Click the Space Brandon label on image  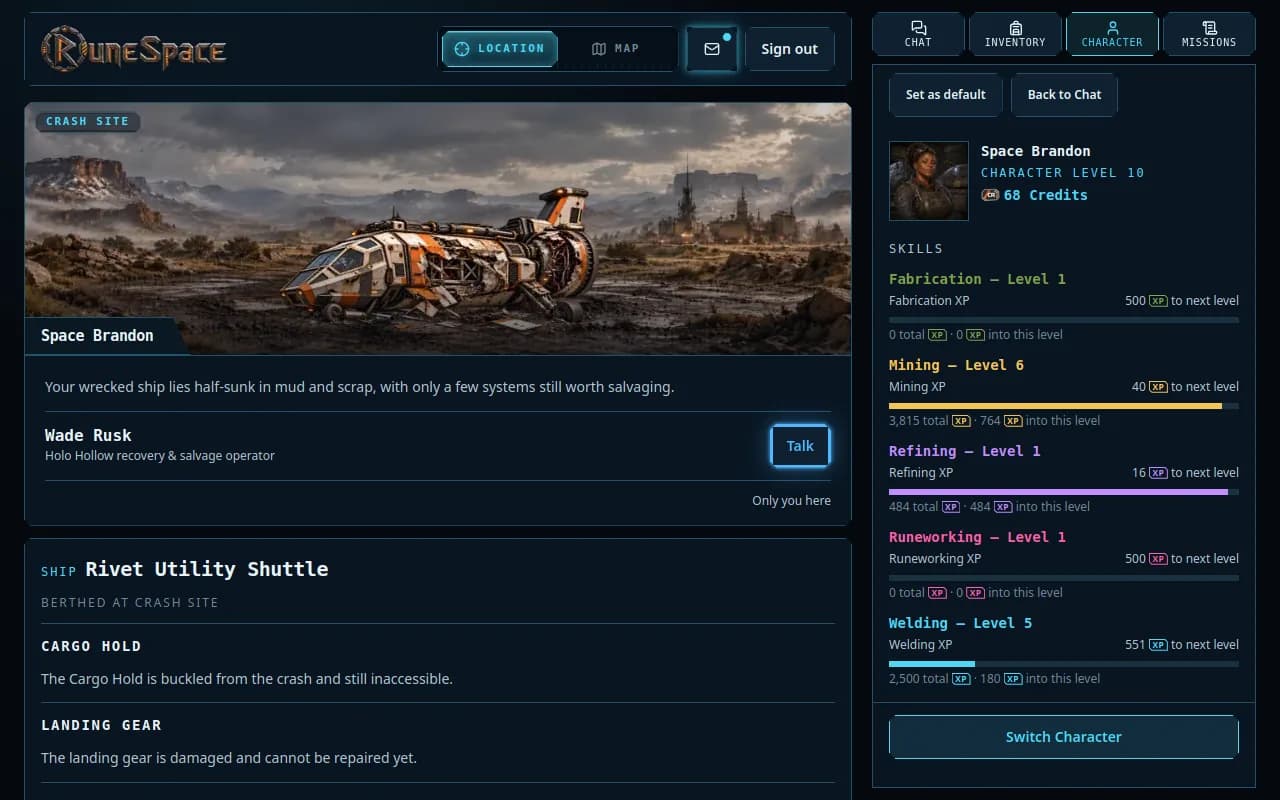pos(97,336)
